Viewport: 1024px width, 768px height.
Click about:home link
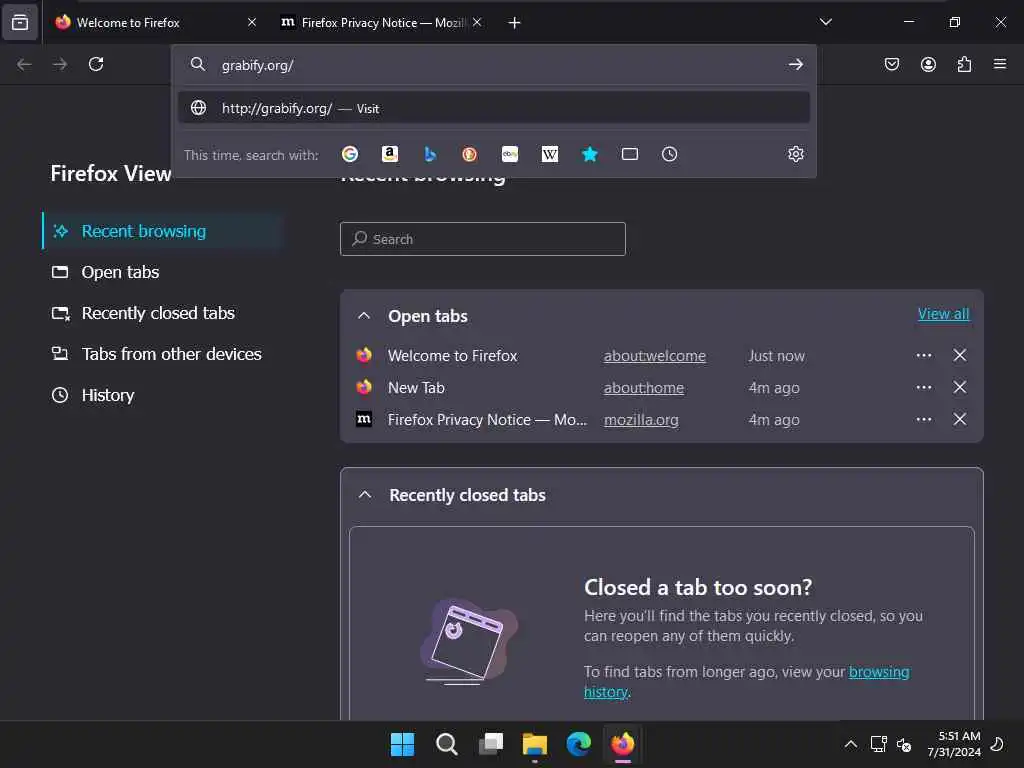coord(643,388)
